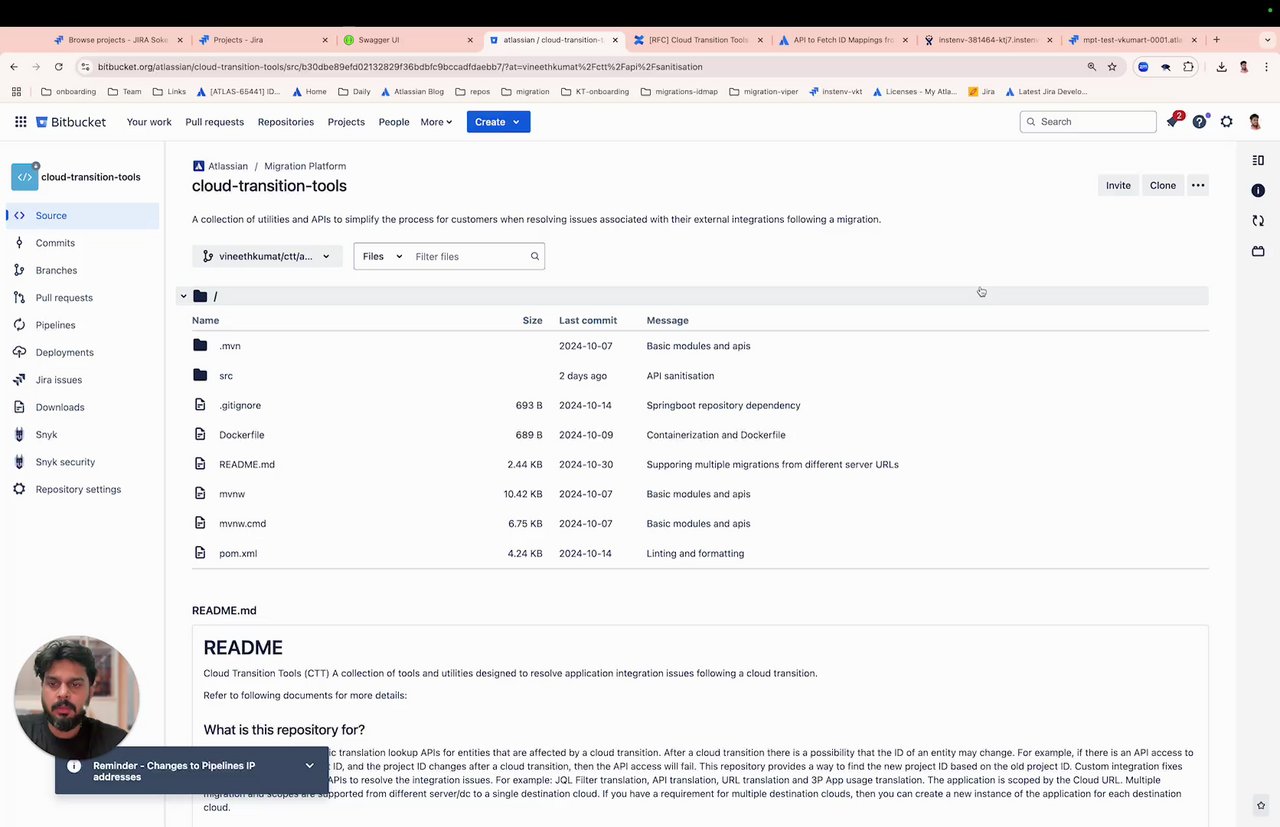
Task: Click the cloud-transition-tools repository avatar
Action: point(24,177)
